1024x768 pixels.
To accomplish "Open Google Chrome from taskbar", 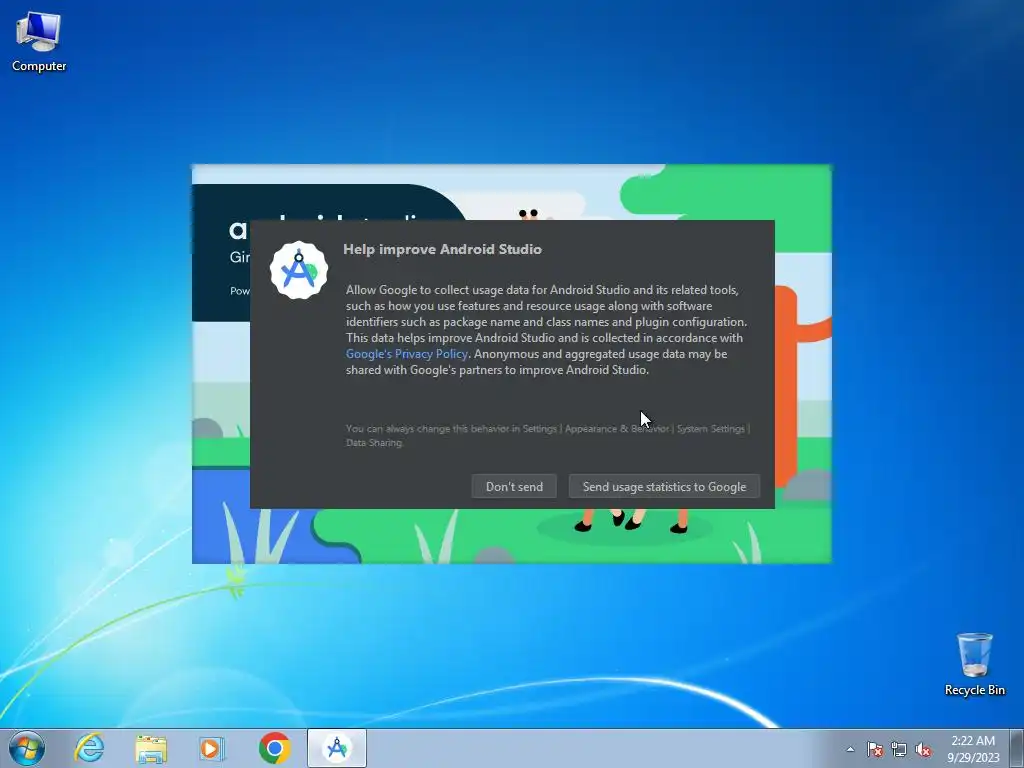I will (274, 748).
